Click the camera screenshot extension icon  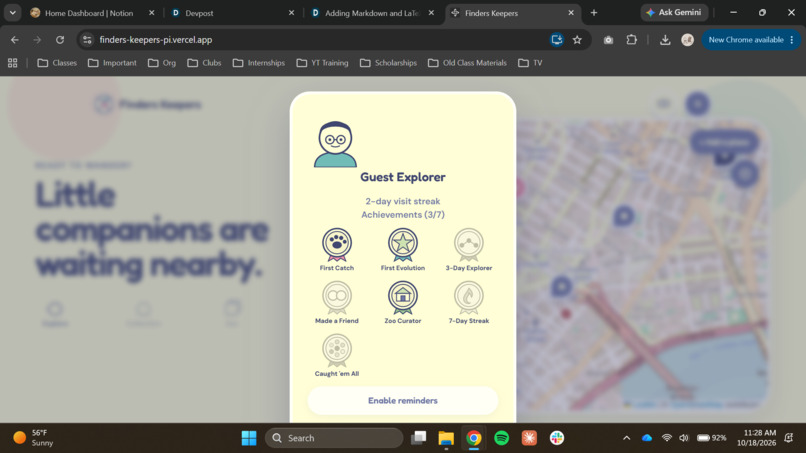[x=608, y=40]
